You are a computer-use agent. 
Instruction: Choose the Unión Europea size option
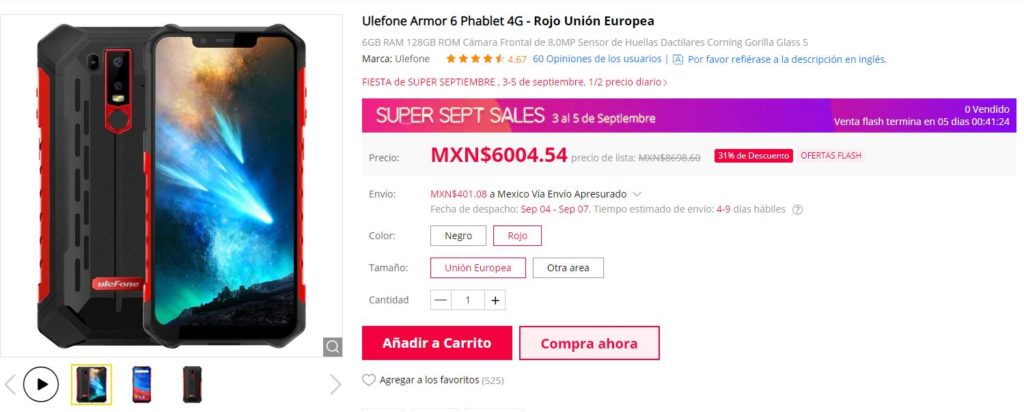[x=477, y=268]
